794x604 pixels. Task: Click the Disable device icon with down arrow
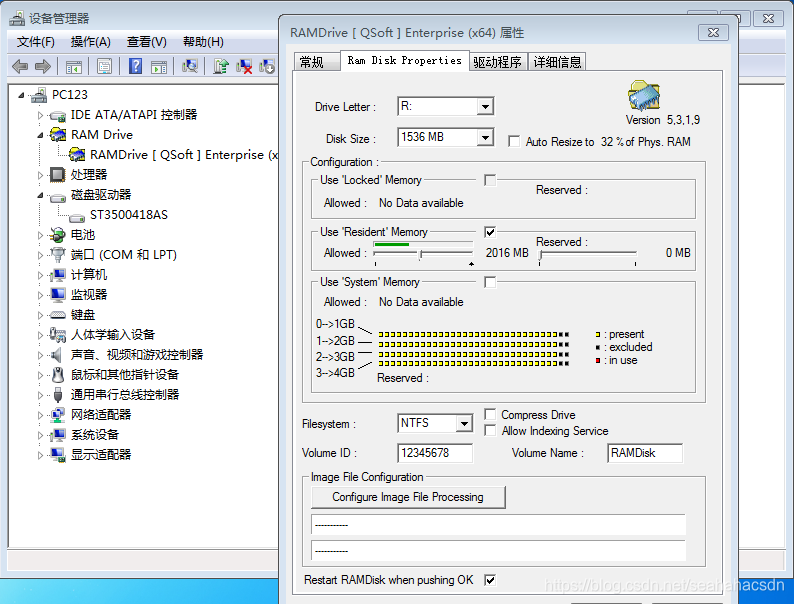pyautogui.click(x=267, y=66)
